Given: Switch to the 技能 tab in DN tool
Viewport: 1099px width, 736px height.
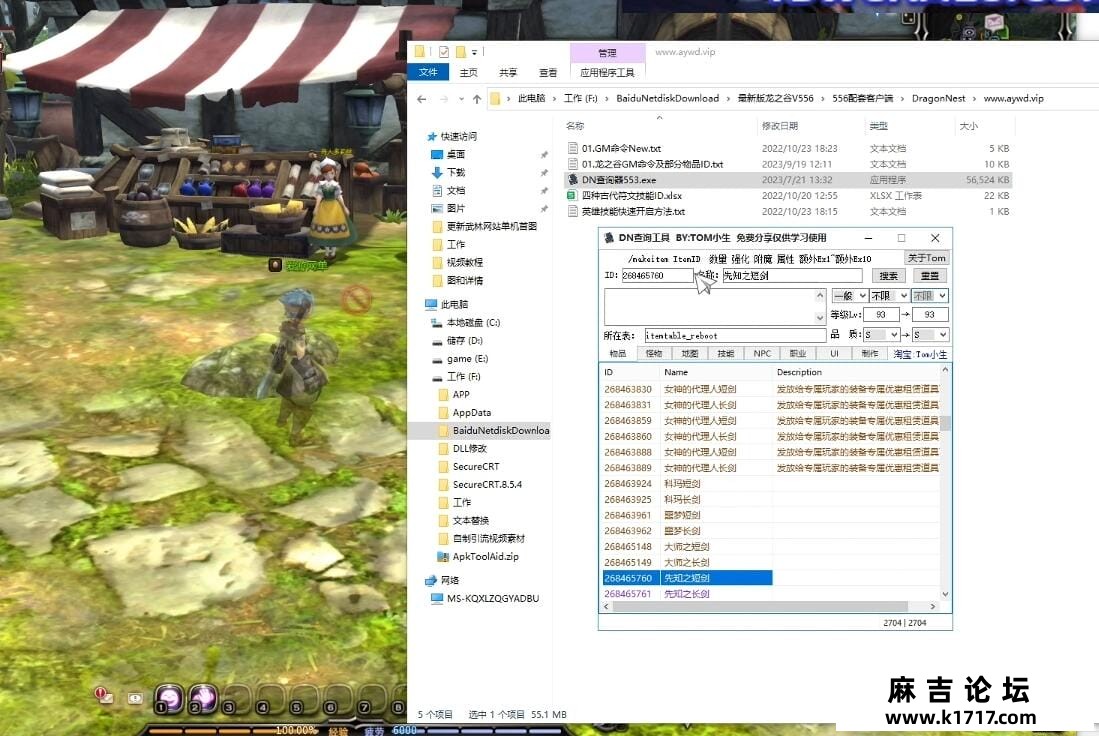Looking at the screenshot, I should tap(726, 354).
